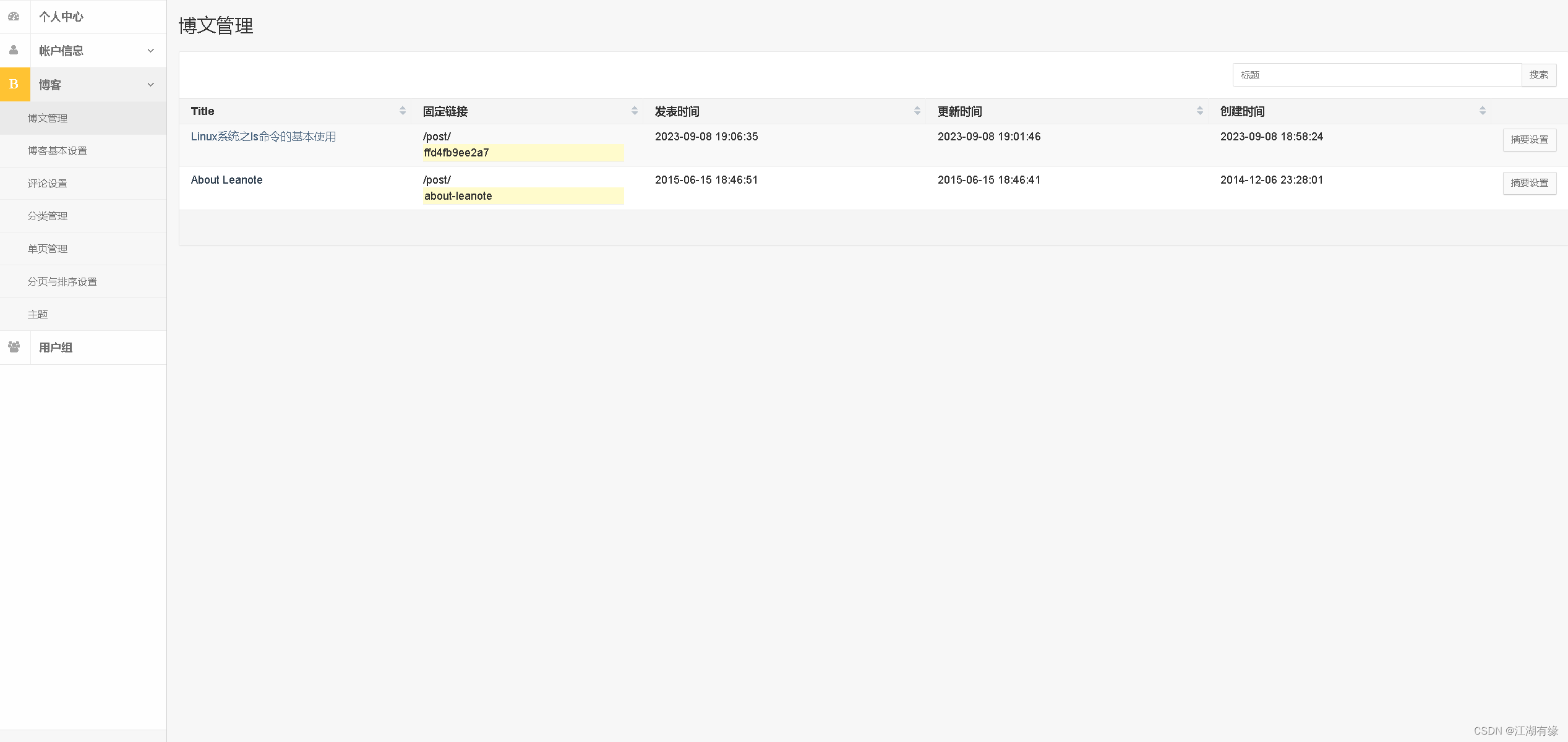1568x742 pixels.
Task: Go to 博文管理 submenu item
Action: (x=83, y=118)
